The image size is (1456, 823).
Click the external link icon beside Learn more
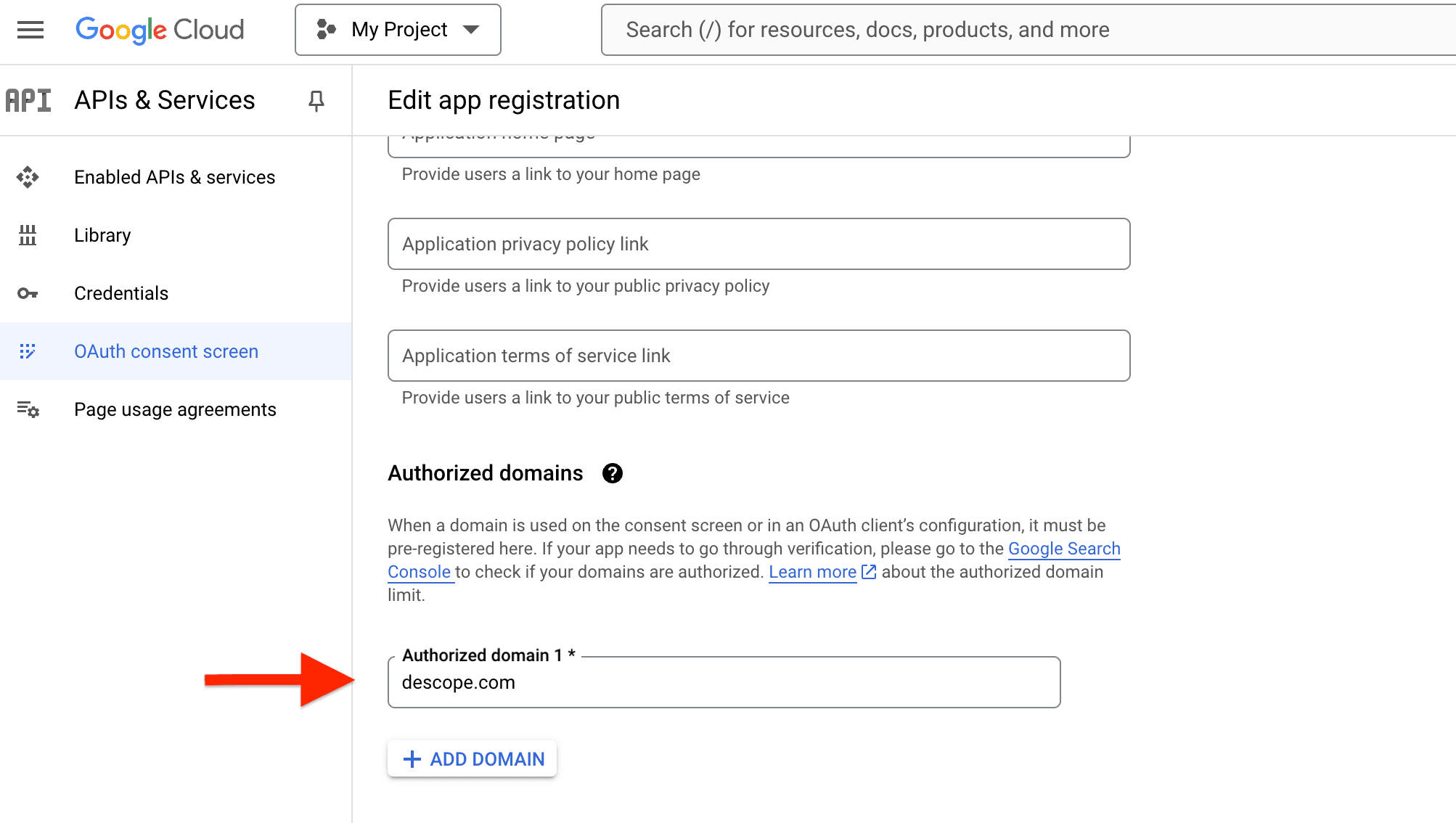tap(869, 572)
